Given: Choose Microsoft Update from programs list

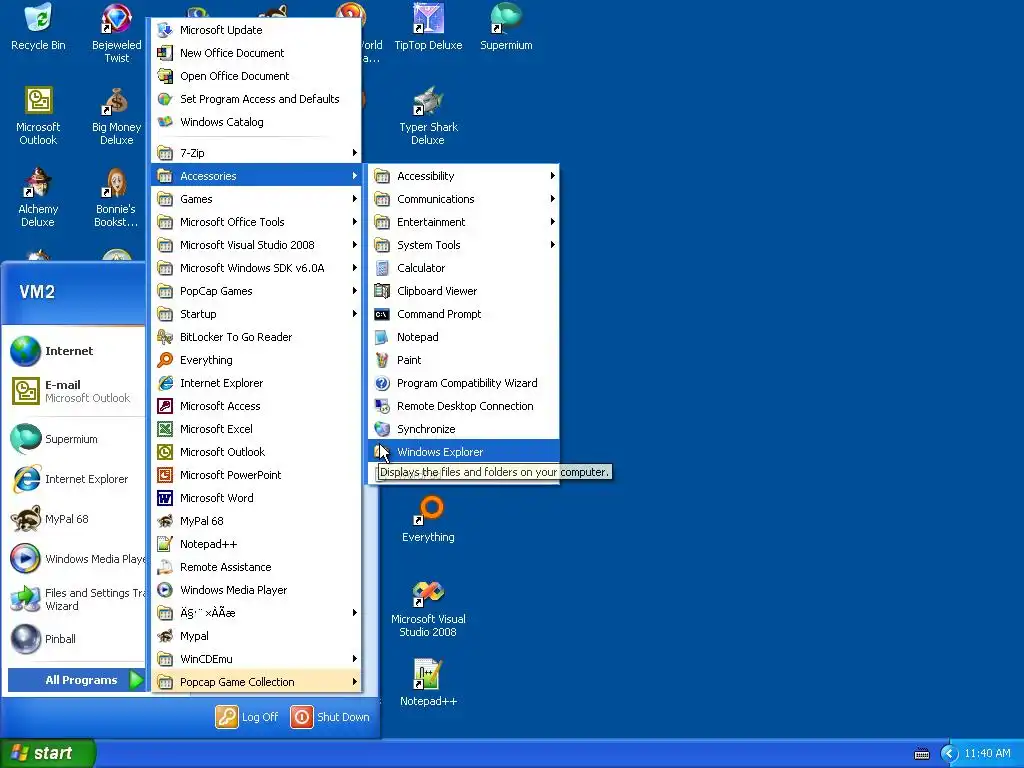Looking at the screenshot, I should 256,30.
